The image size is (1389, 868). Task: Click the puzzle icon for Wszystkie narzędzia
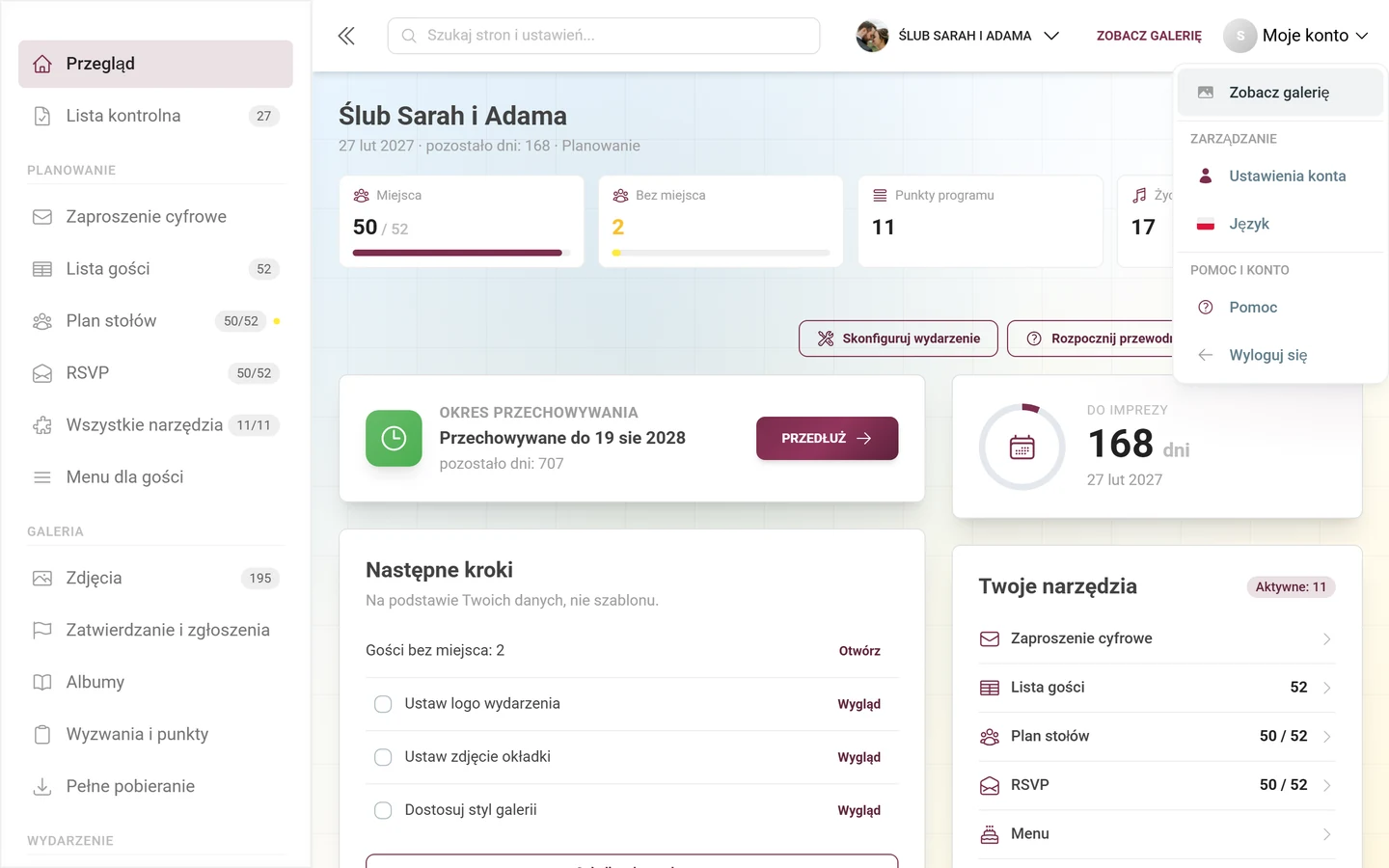[x=42, y=425]
